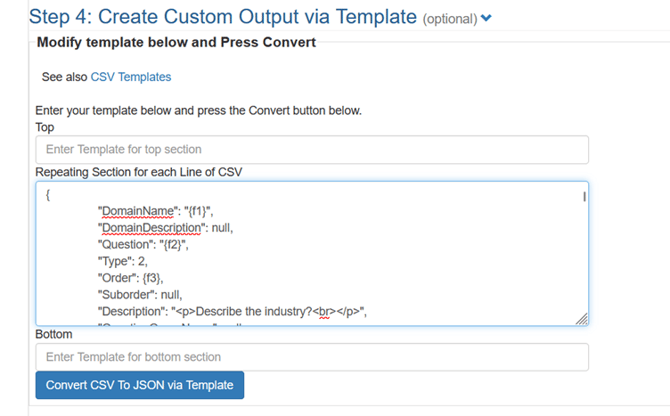Image resolution: width=670 pixels, height=416 pixels.
Task: Click the opening curly brace line
Action: click(x=48, y=195)
